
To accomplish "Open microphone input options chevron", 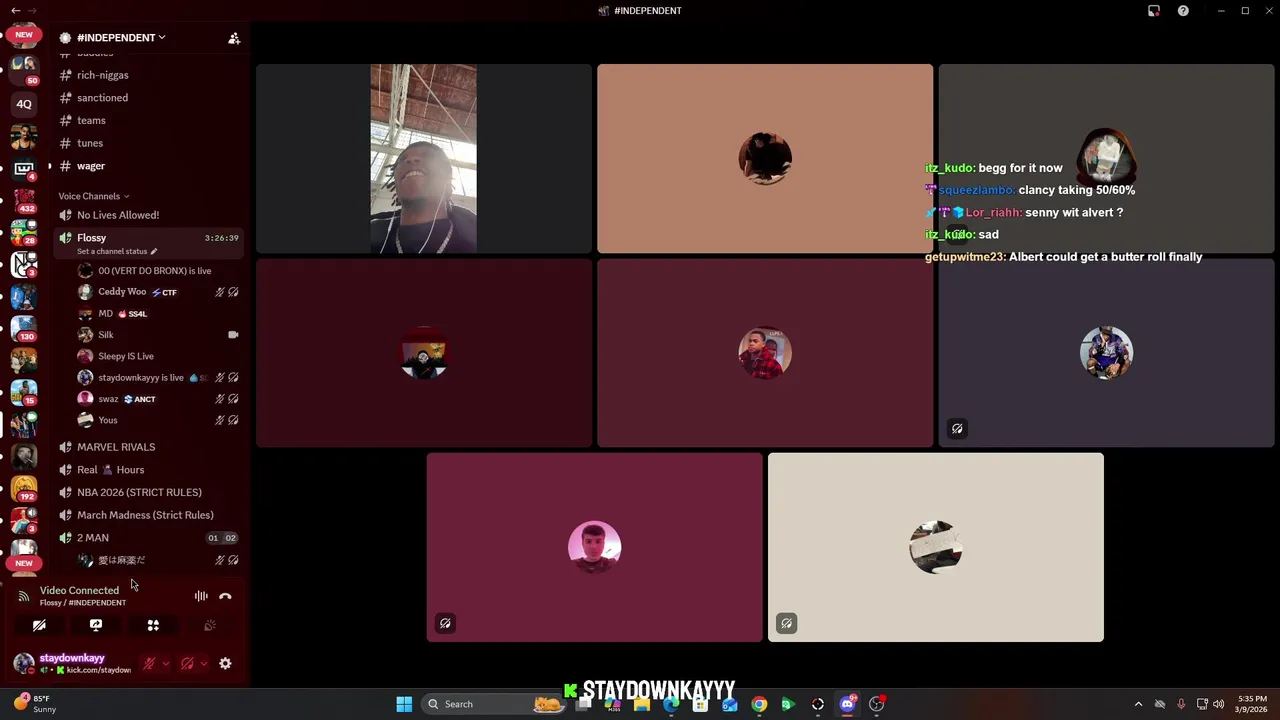I will [x=166, y=663].
